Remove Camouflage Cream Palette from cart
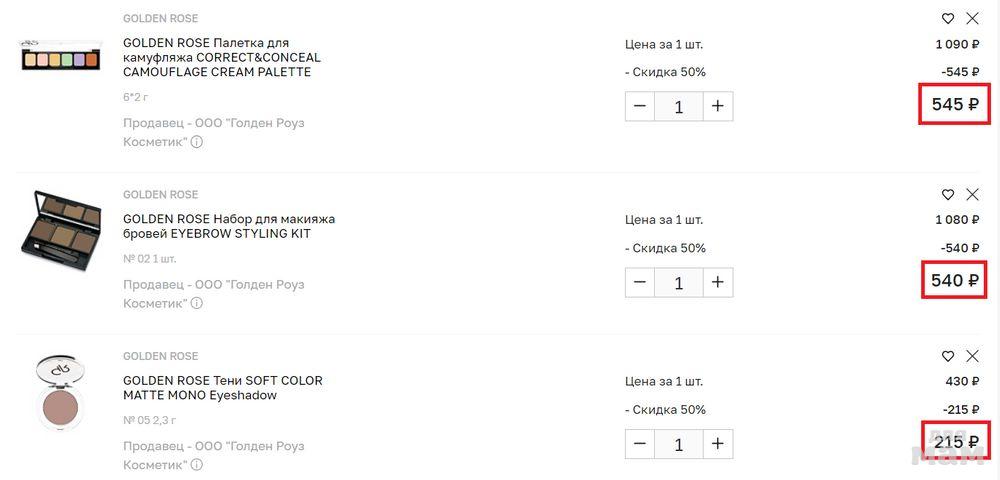The width and height of the screenshot is (1000, 480). (x=972, y=18)
